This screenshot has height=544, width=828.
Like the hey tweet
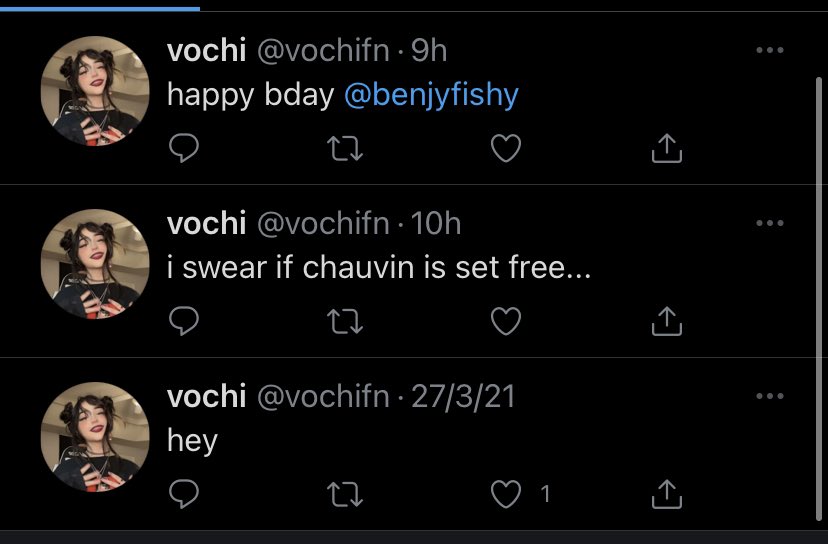pyautogui.click(x=507, y=493)
